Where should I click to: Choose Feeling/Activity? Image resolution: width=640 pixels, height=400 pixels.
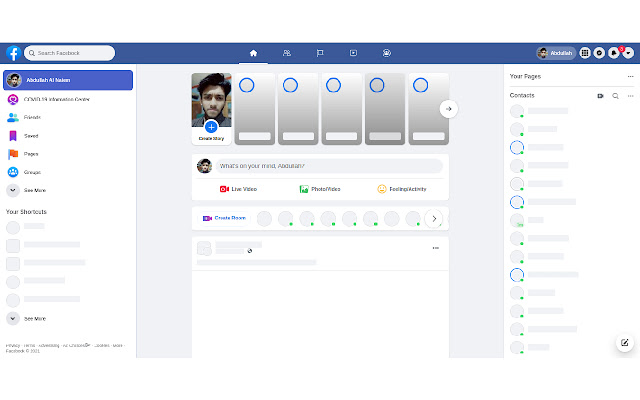(402, 189)
